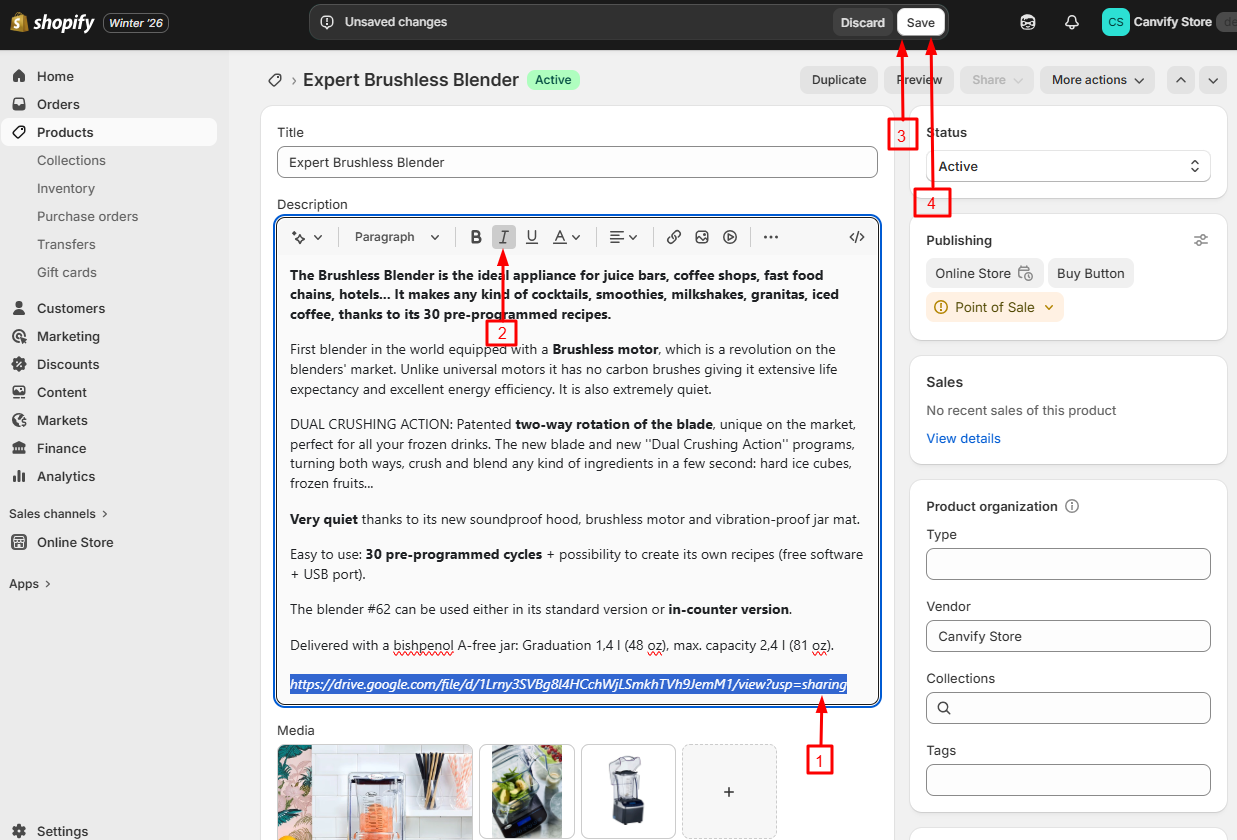Insert an image into the description

click(701, 237)
